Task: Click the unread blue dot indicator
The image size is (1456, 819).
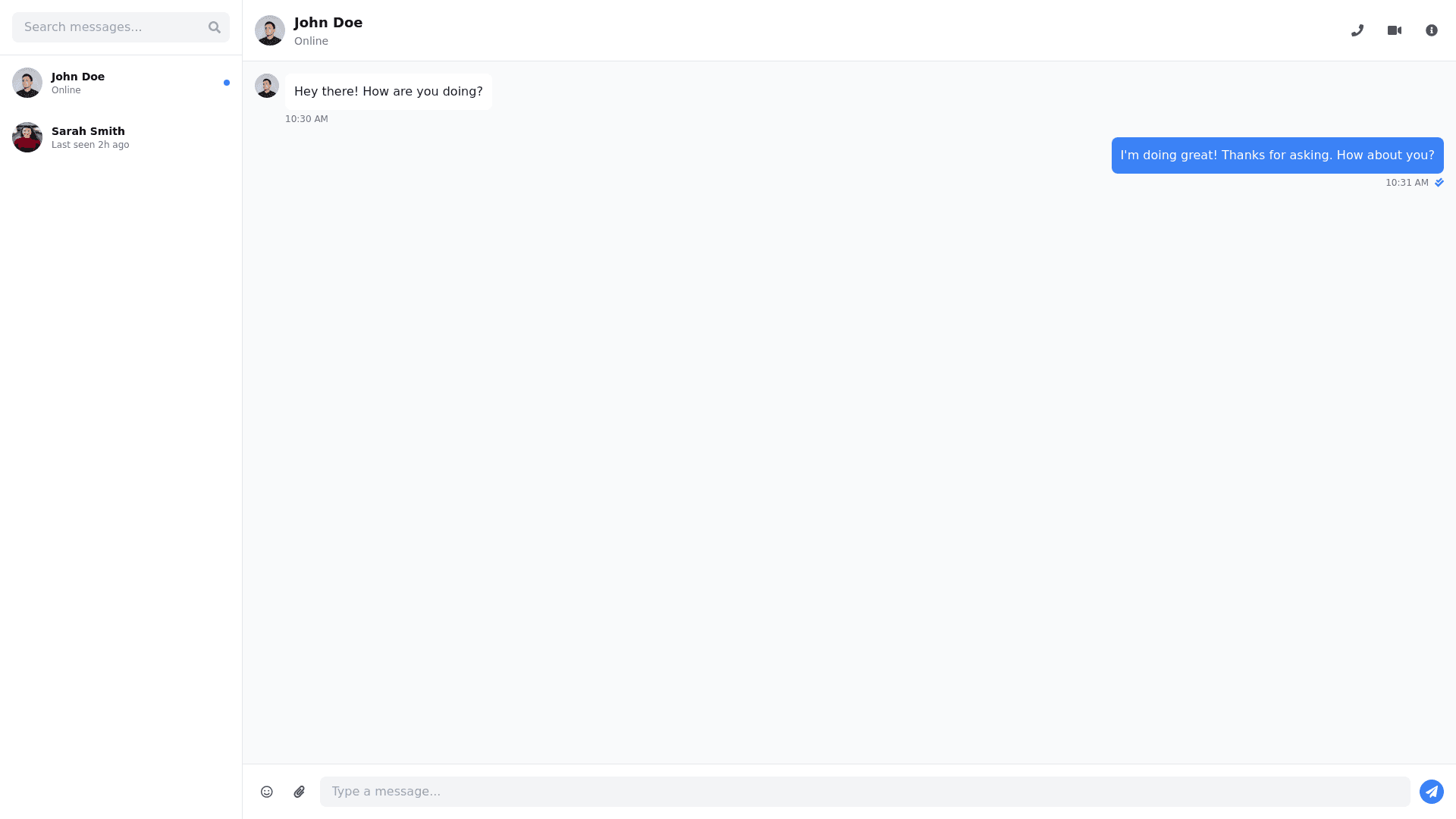Action: pos(227,83)
